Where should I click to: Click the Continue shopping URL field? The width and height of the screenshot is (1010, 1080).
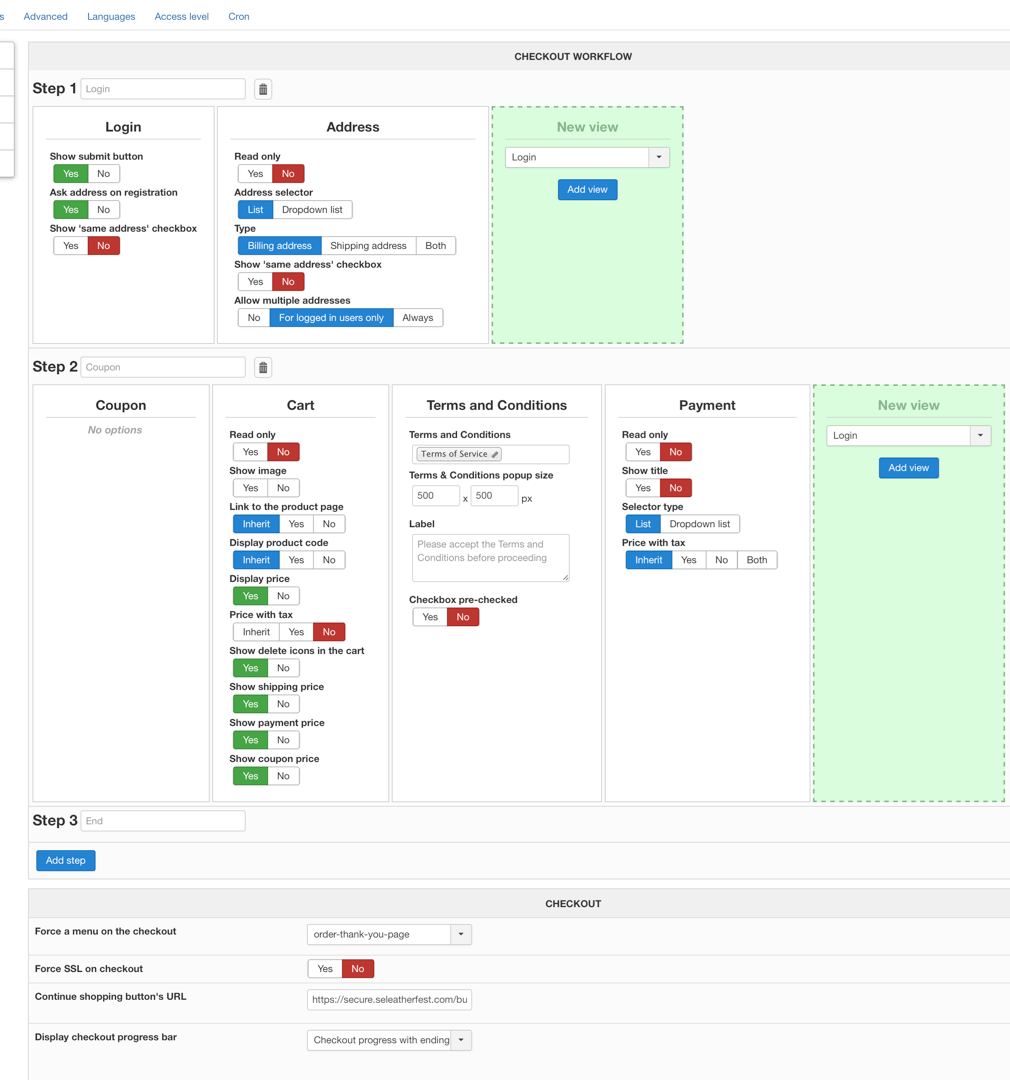point(389,999)
